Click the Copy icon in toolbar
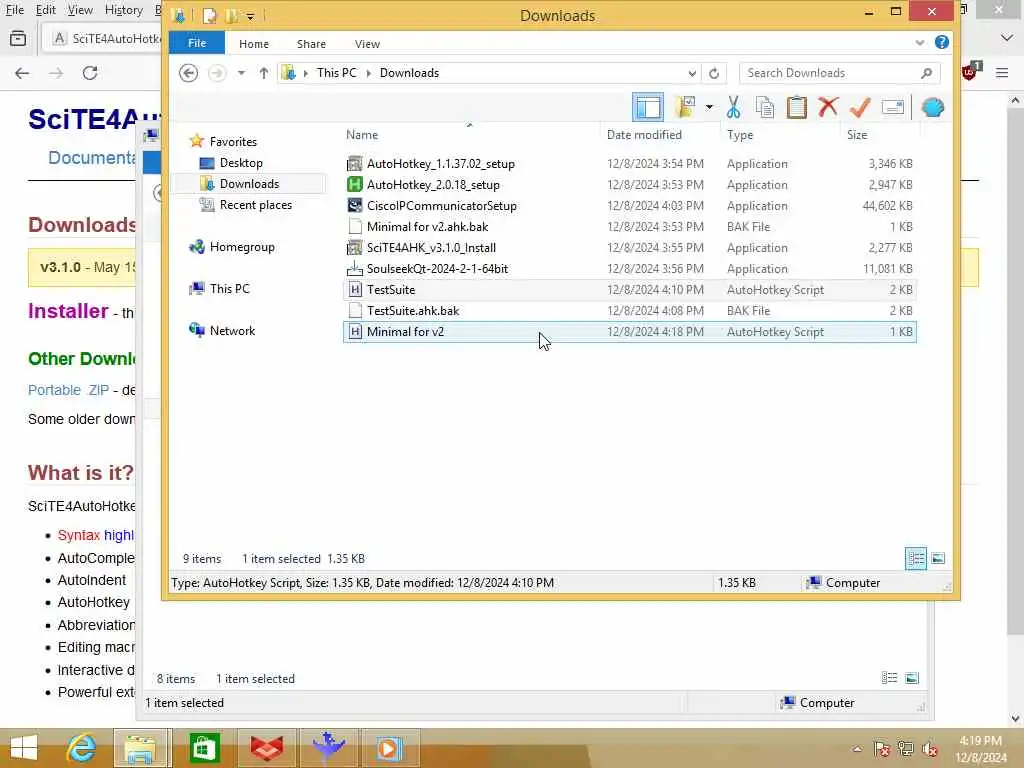This screenshot has height=768, width=1024. pos(765,107)
